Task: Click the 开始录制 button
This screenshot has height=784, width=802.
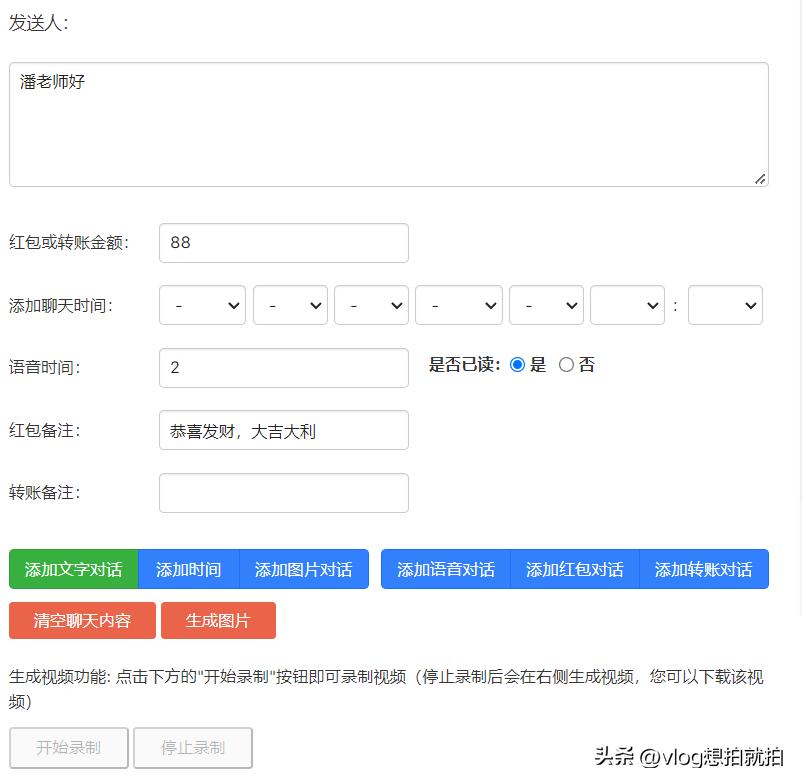Action: click(68, 746)
